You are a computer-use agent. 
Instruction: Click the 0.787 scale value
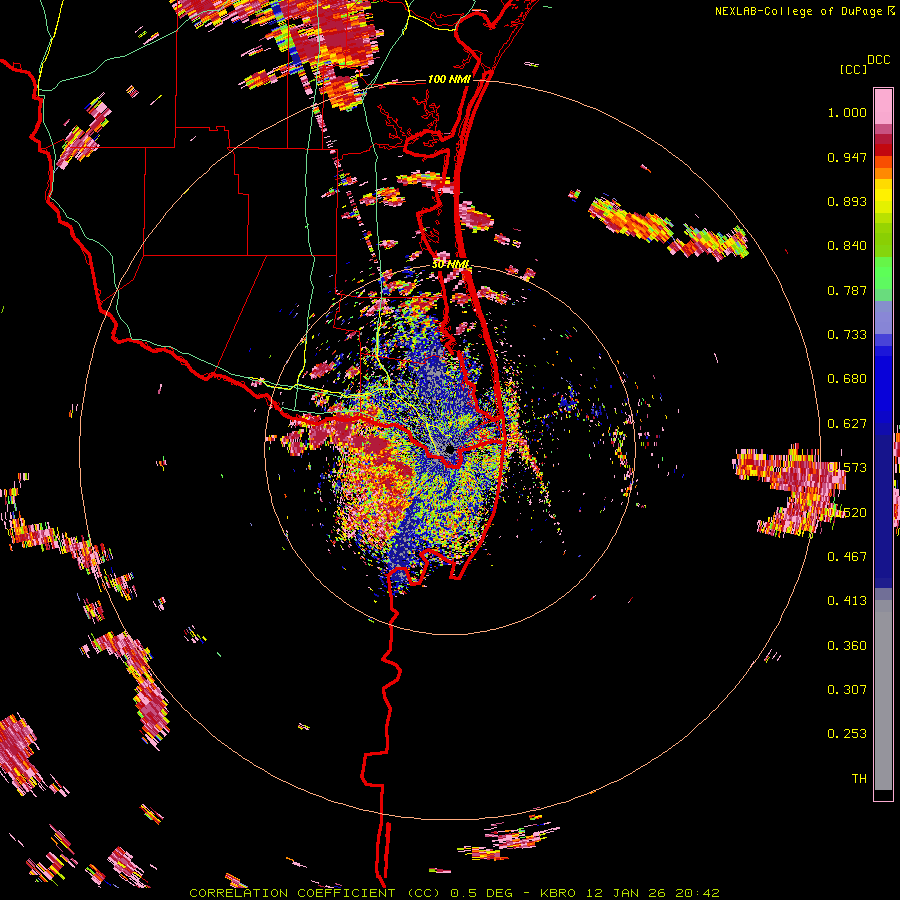click(x=847, y=290)
